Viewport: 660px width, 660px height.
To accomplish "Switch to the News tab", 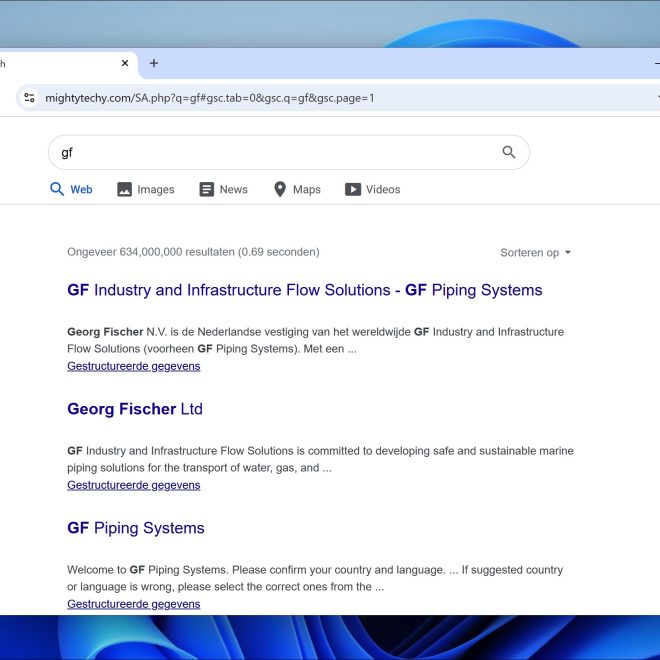I will coord(223,189).
